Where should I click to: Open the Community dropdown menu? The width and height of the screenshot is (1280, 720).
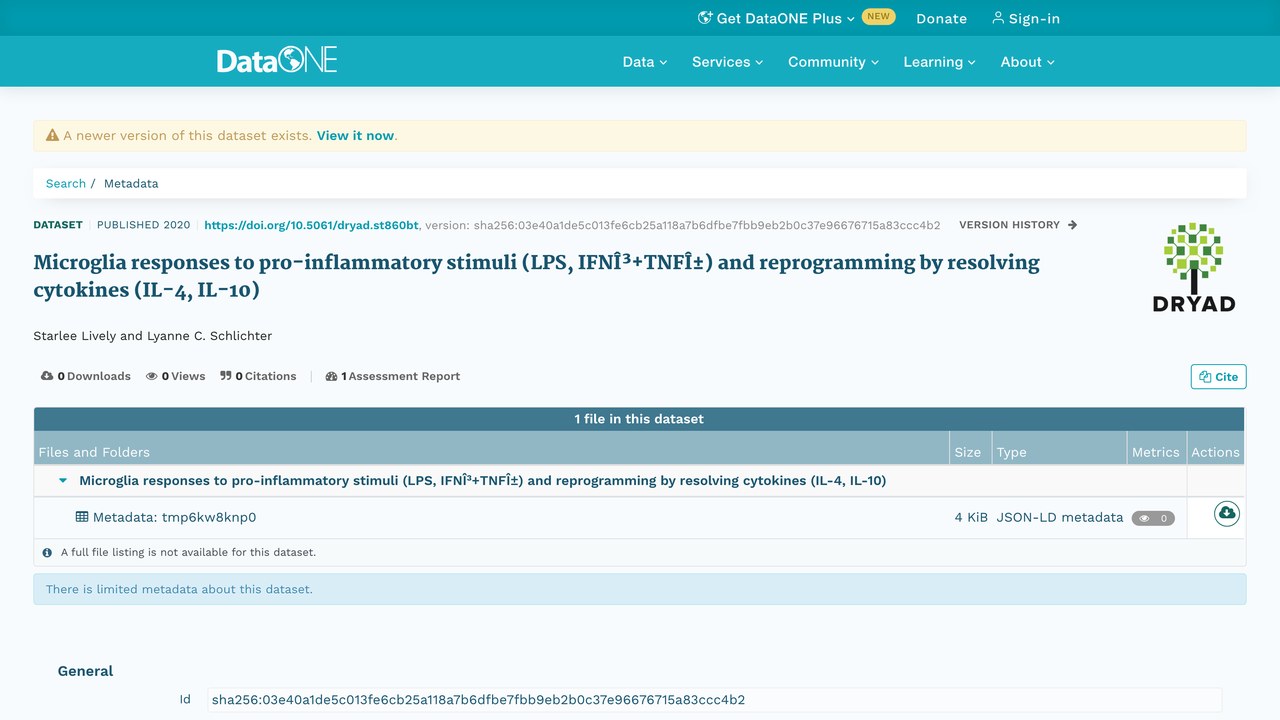[834, 62]
